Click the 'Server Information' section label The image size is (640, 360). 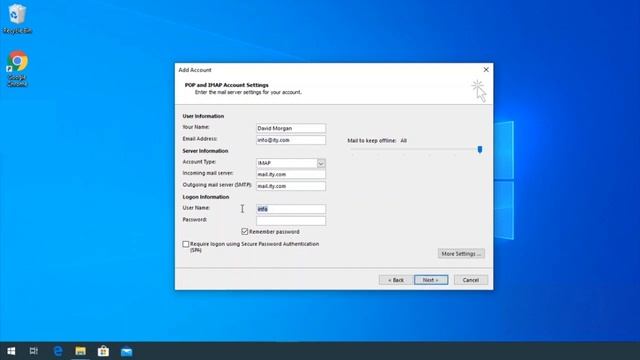(x=205, y=151)
